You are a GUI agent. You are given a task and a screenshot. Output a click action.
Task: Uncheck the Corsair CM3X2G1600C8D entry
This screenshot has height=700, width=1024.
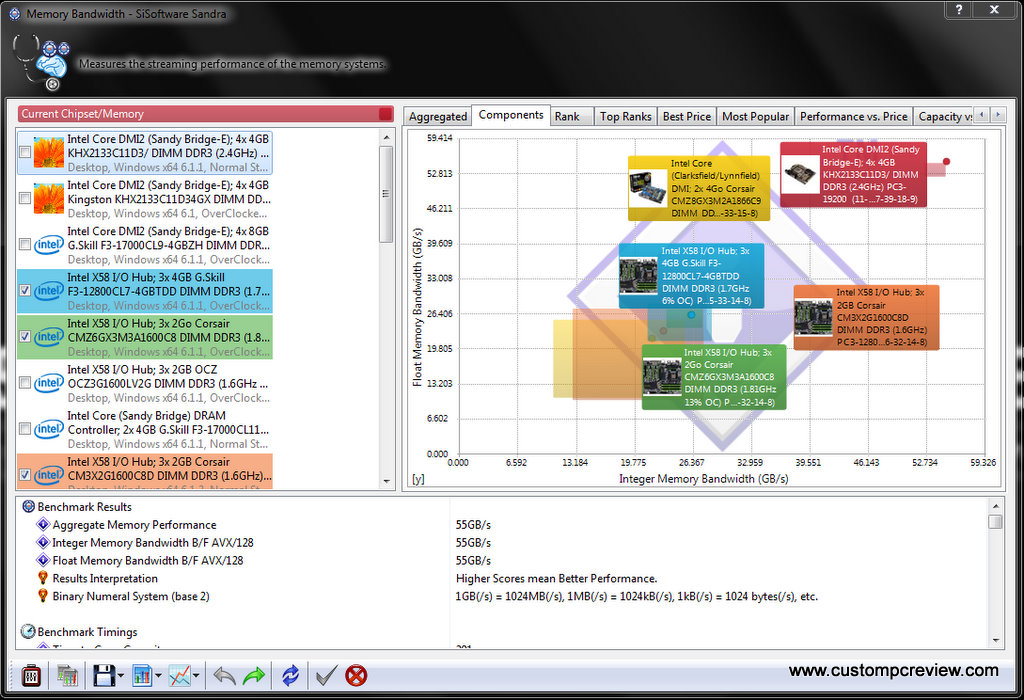[25, 475]
